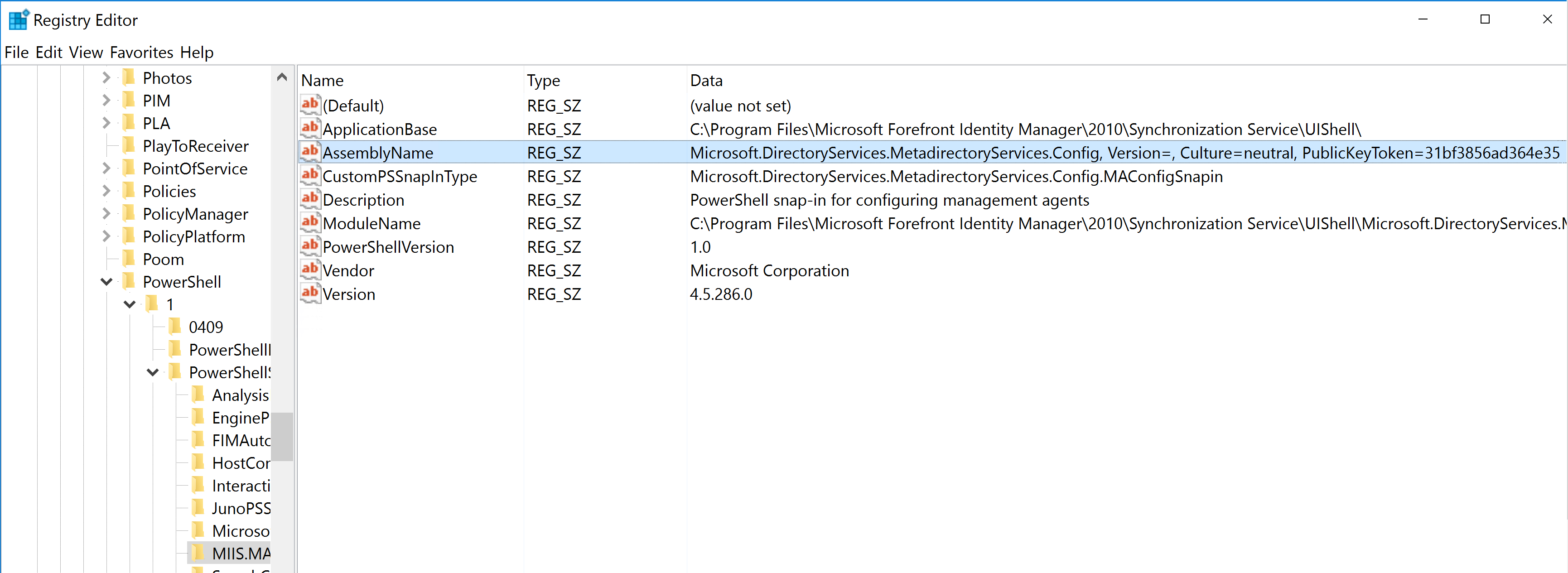Click the string icon beside Description
This screenshot has width=1568, height=573.
[310, 198]
